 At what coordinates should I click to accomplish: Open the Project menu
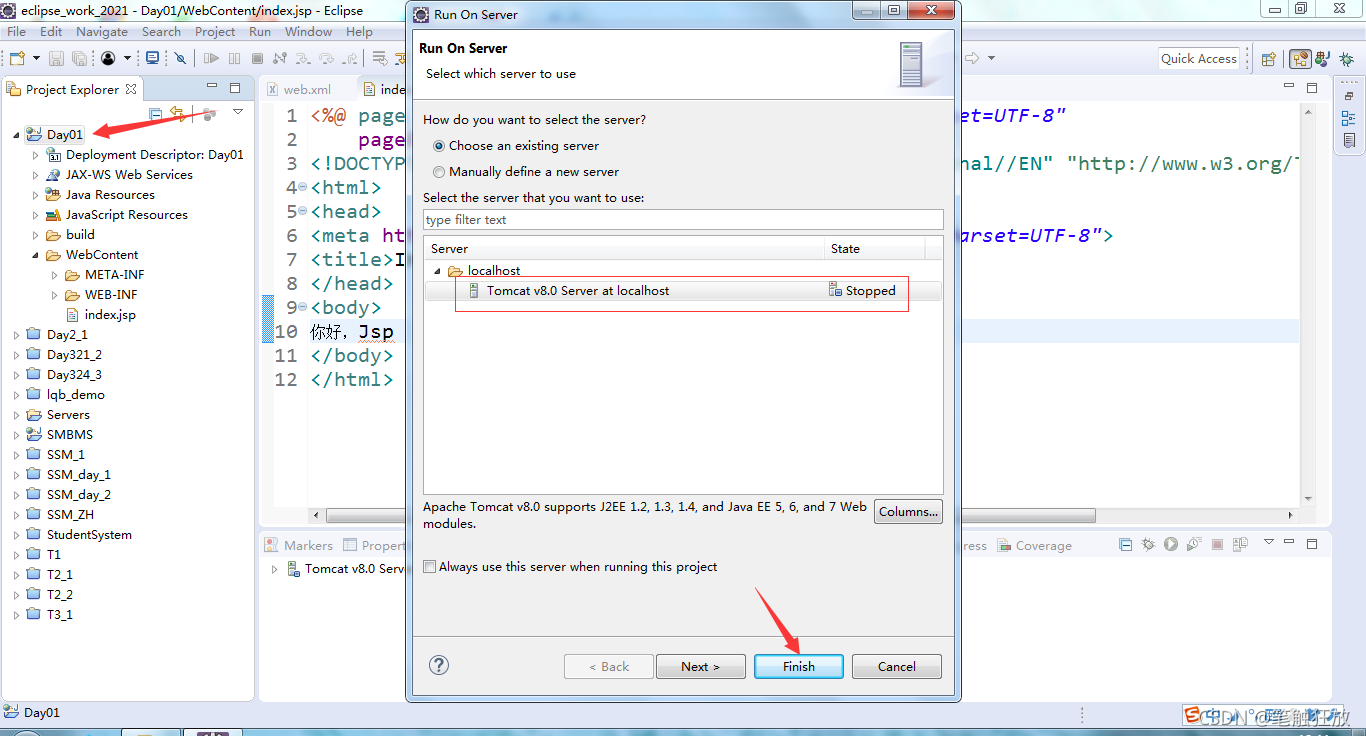(x=215, y=32)
